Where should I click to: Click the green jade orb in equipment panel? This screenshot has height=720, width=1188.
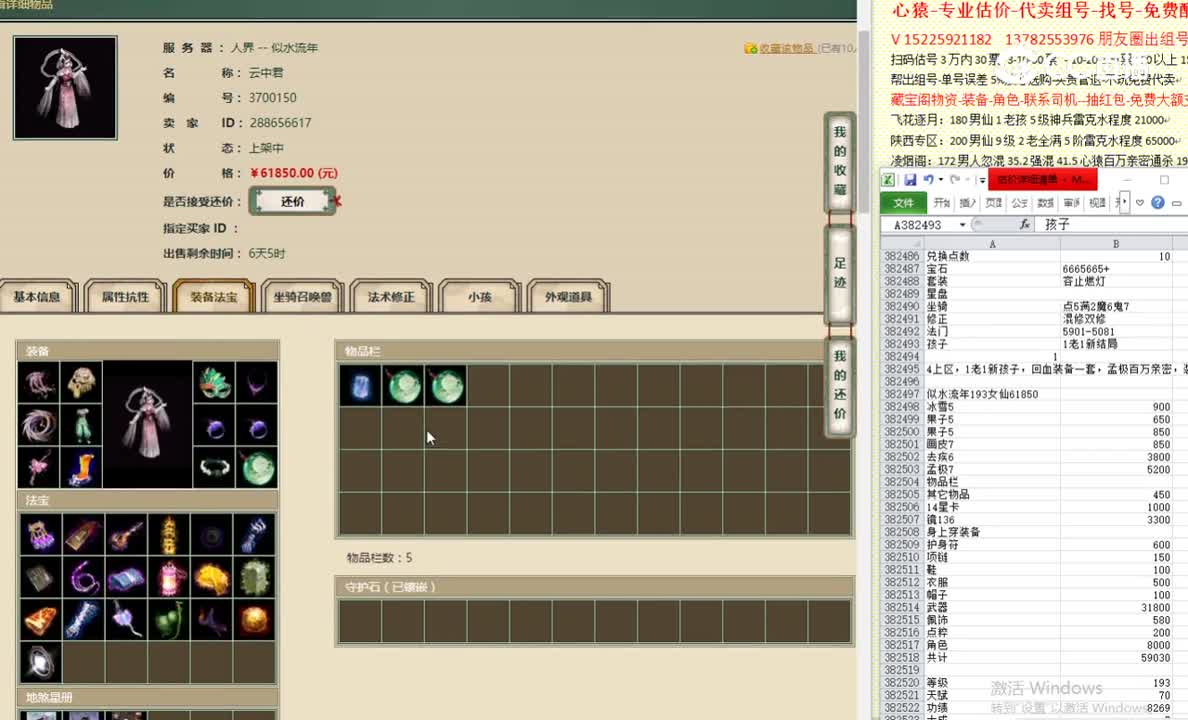click(257, 468)
